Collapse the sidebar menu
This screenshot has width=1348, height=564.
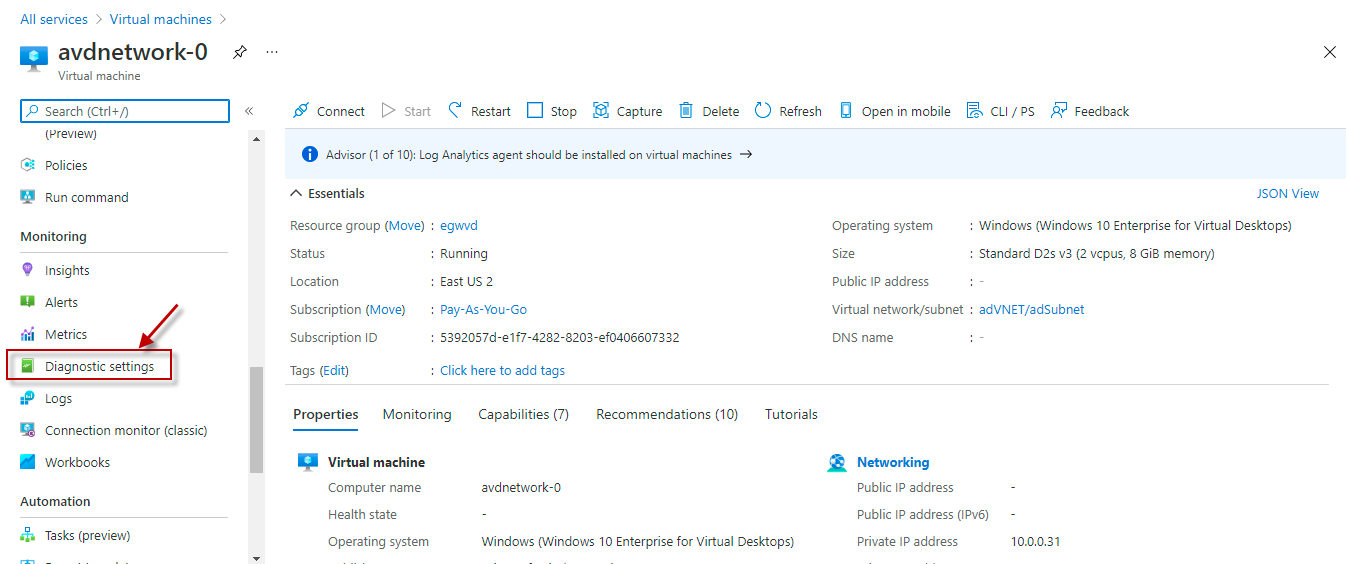[249, 111]
